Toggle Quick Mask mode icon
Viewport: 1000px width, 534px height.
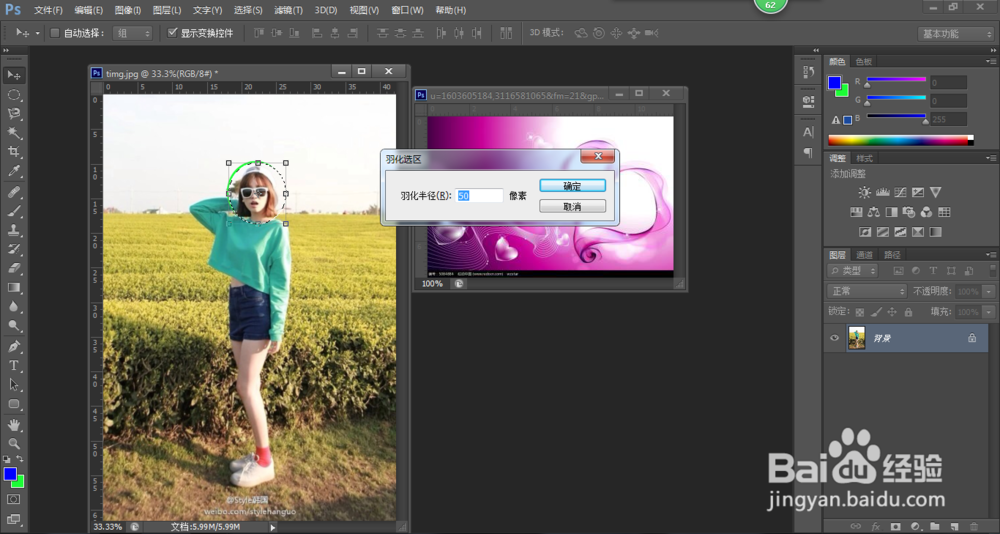(14, 498)
